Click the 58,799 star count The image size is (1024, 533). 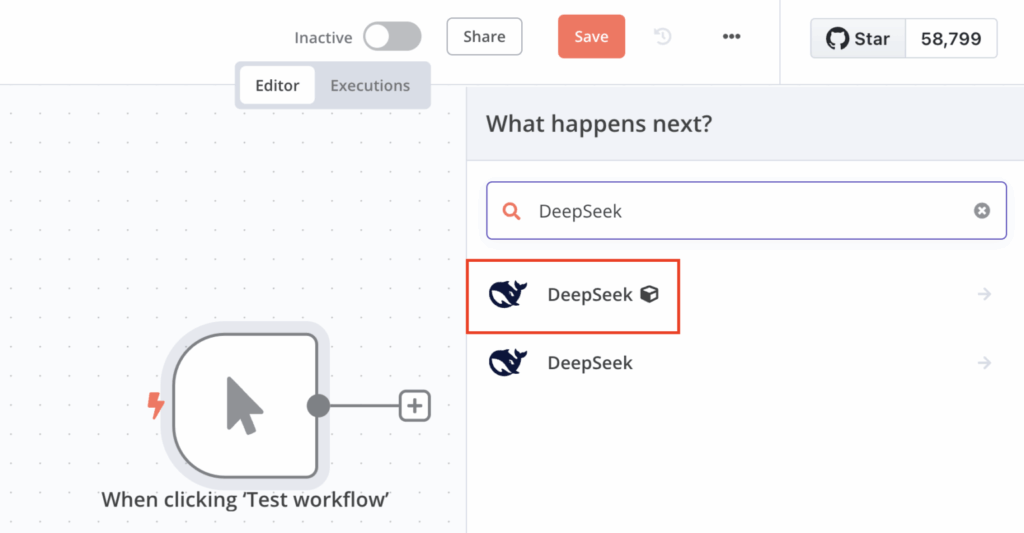click(x=951, y=39)
